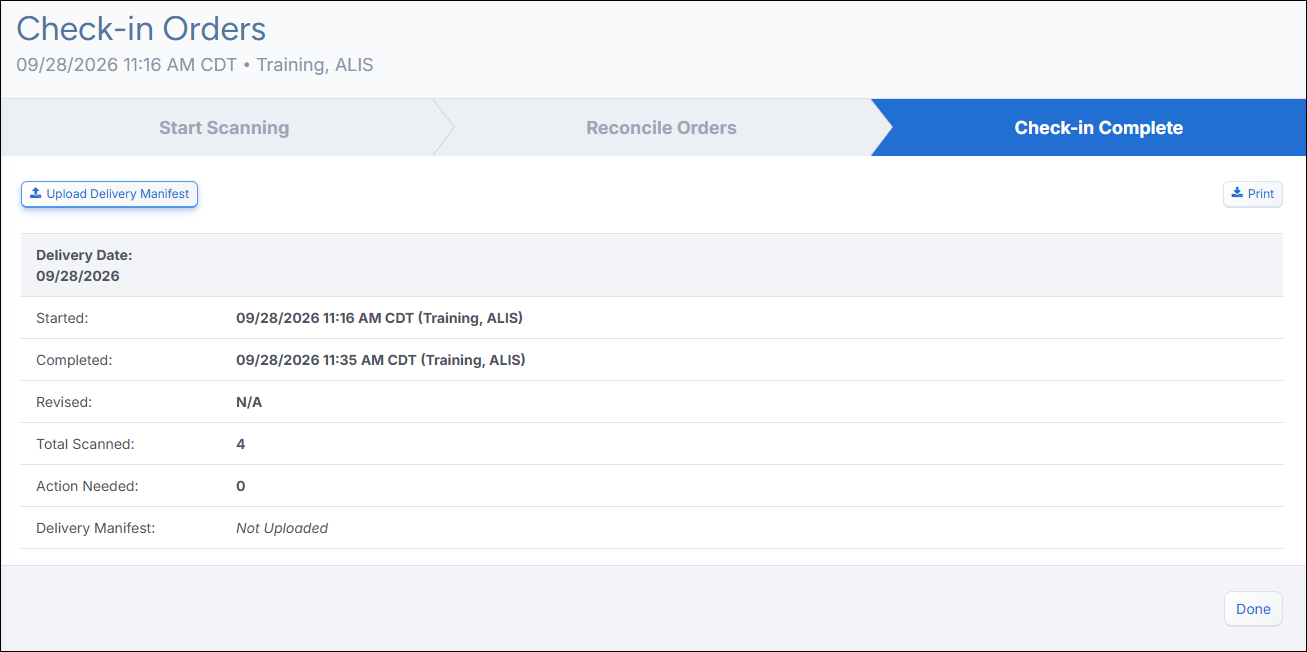Click the Upload Delivery Manifest button

(x=110, y=194)
